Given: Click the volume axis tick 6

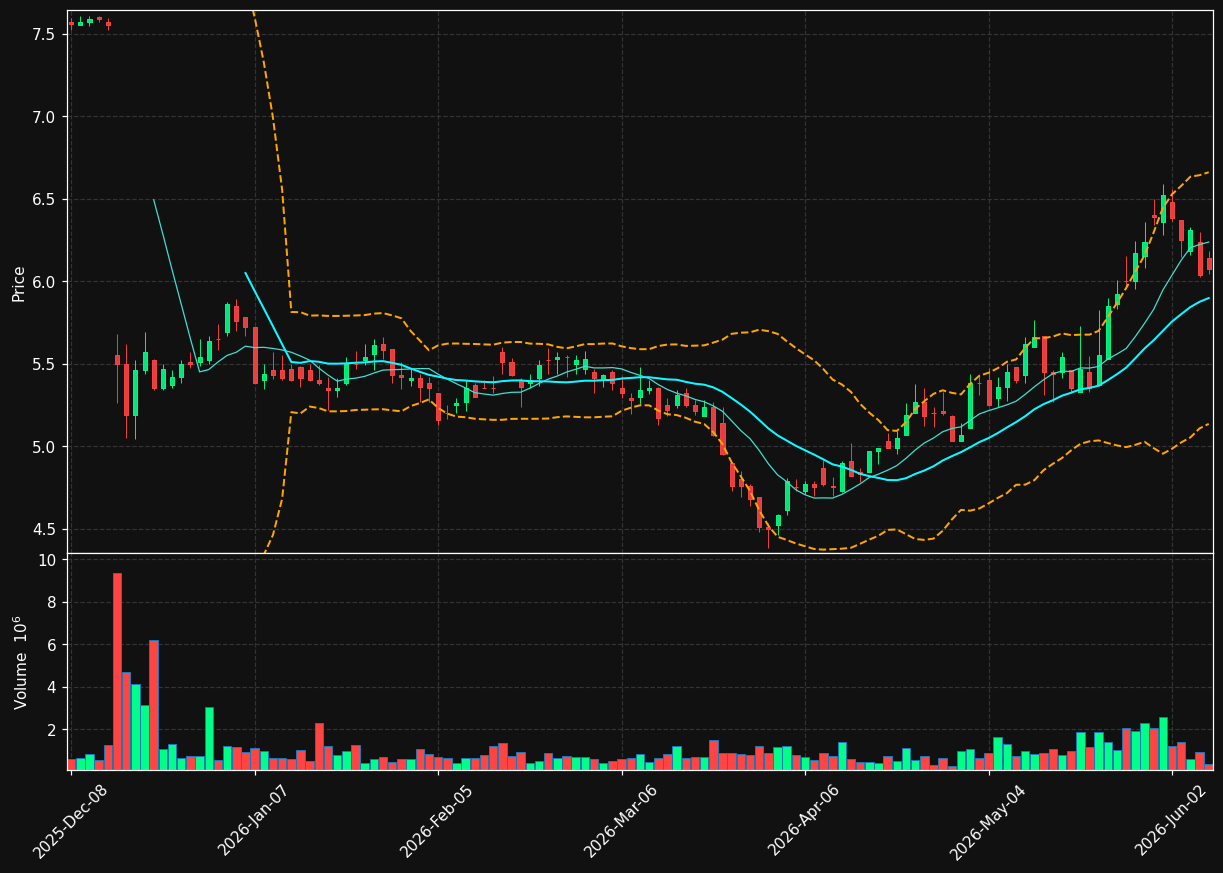Looking at the screenshot, I should [51, 646].
